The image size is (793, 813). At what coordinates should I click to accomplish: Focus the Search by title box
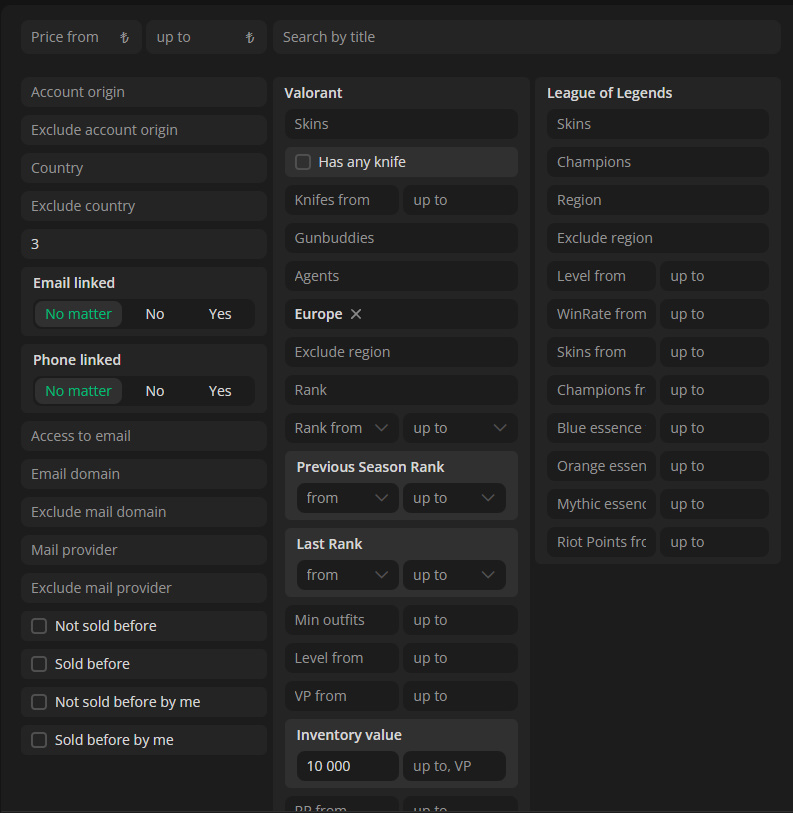tap(527, 37)
